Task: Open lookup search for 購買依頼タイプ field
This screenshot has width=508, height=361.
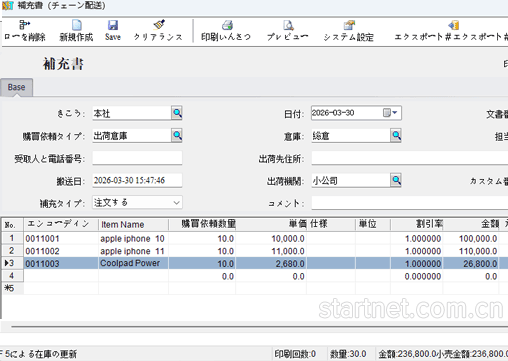Action: pos(177,135)
